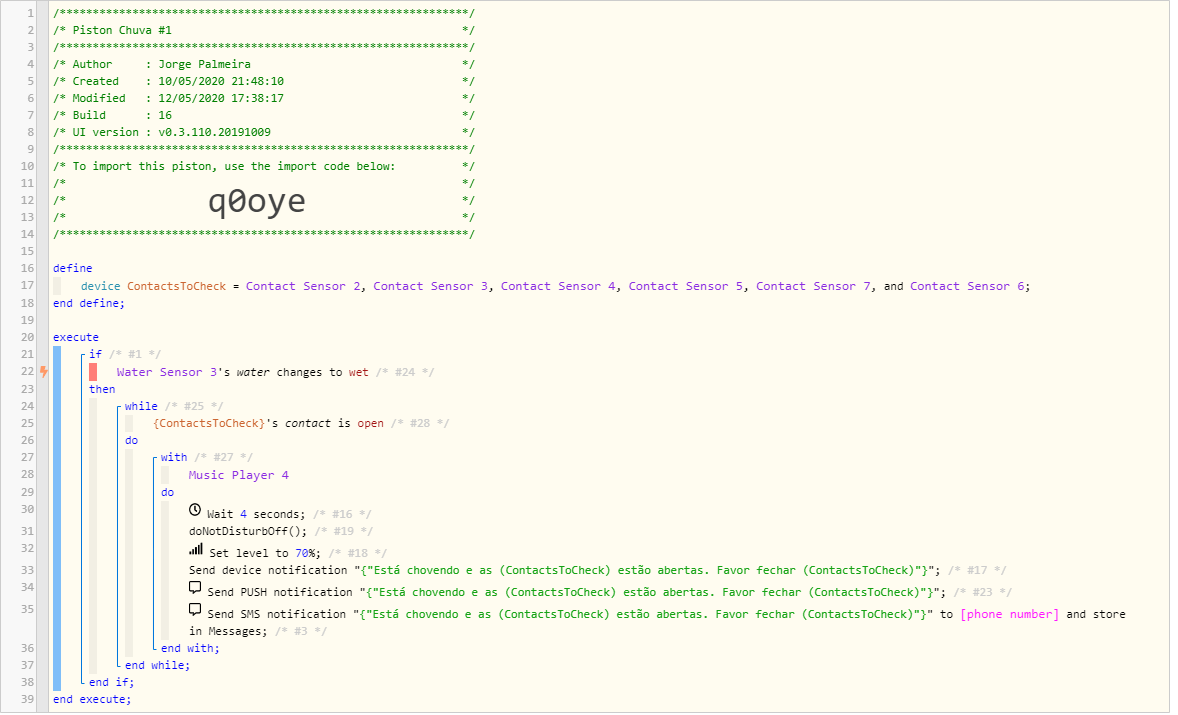Click 'in Messages;' continuation line

(228, 632)
